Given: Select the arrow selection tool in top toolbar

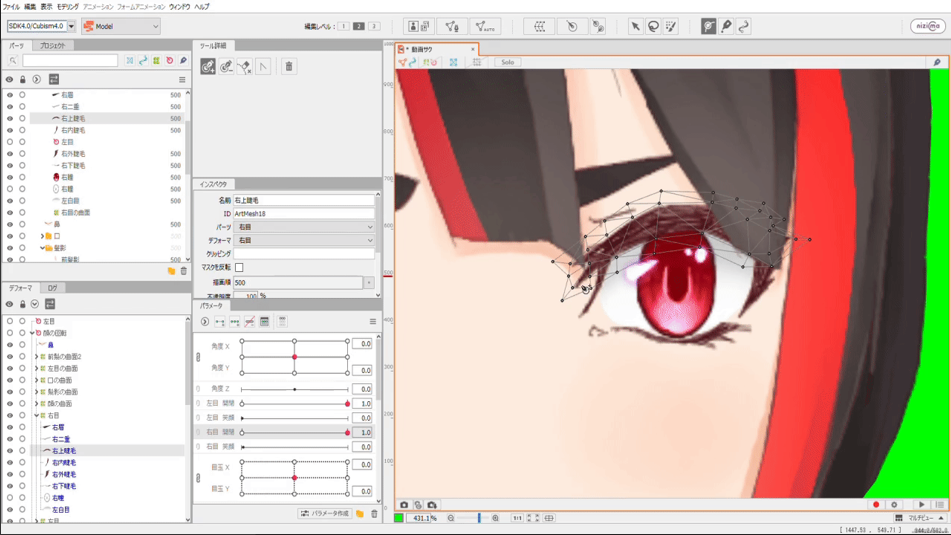Looking at the screenshot, I should pyautogui.click(x=635, y=26).
